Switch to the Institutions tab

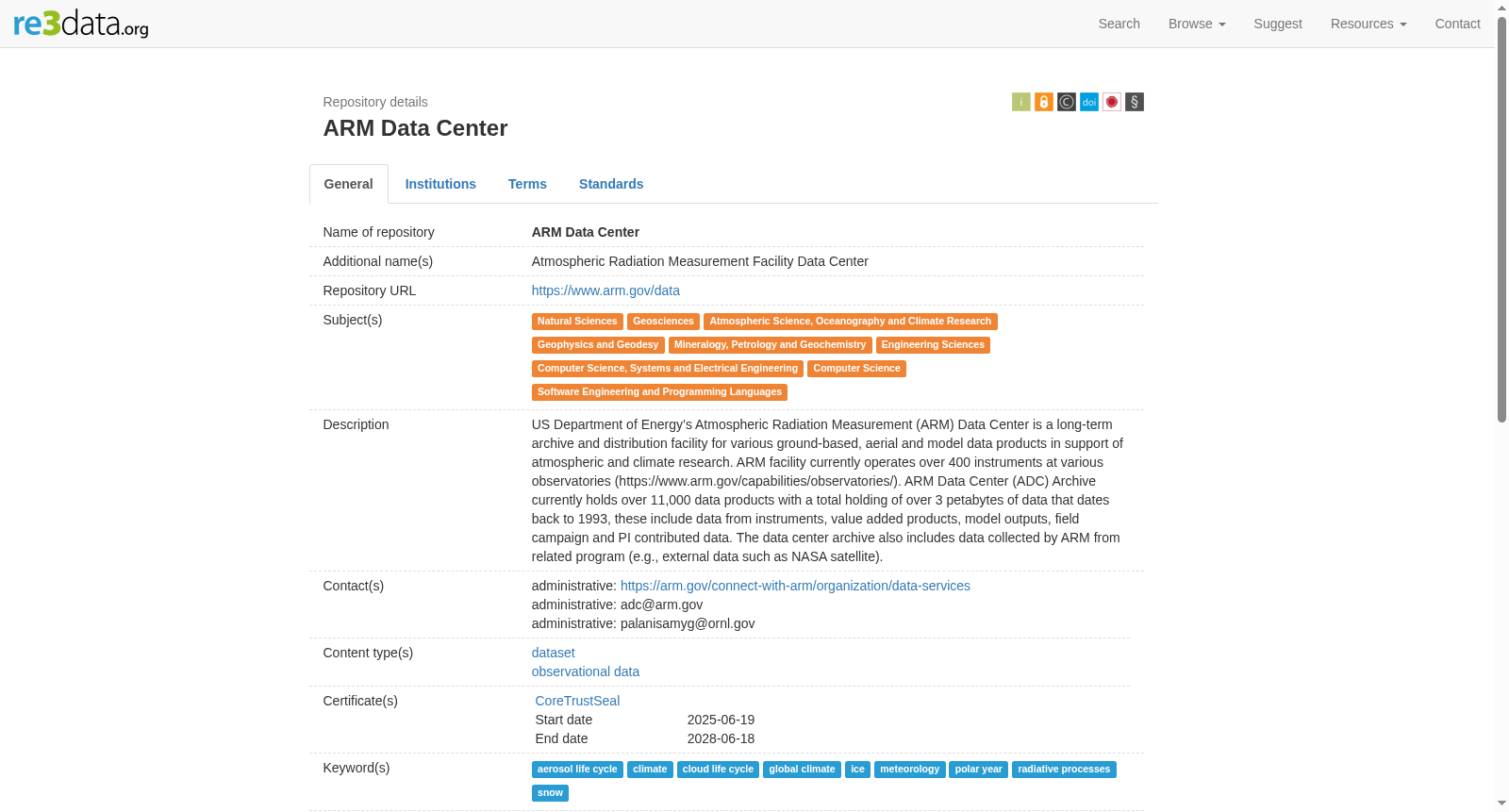tap(440, 184)
